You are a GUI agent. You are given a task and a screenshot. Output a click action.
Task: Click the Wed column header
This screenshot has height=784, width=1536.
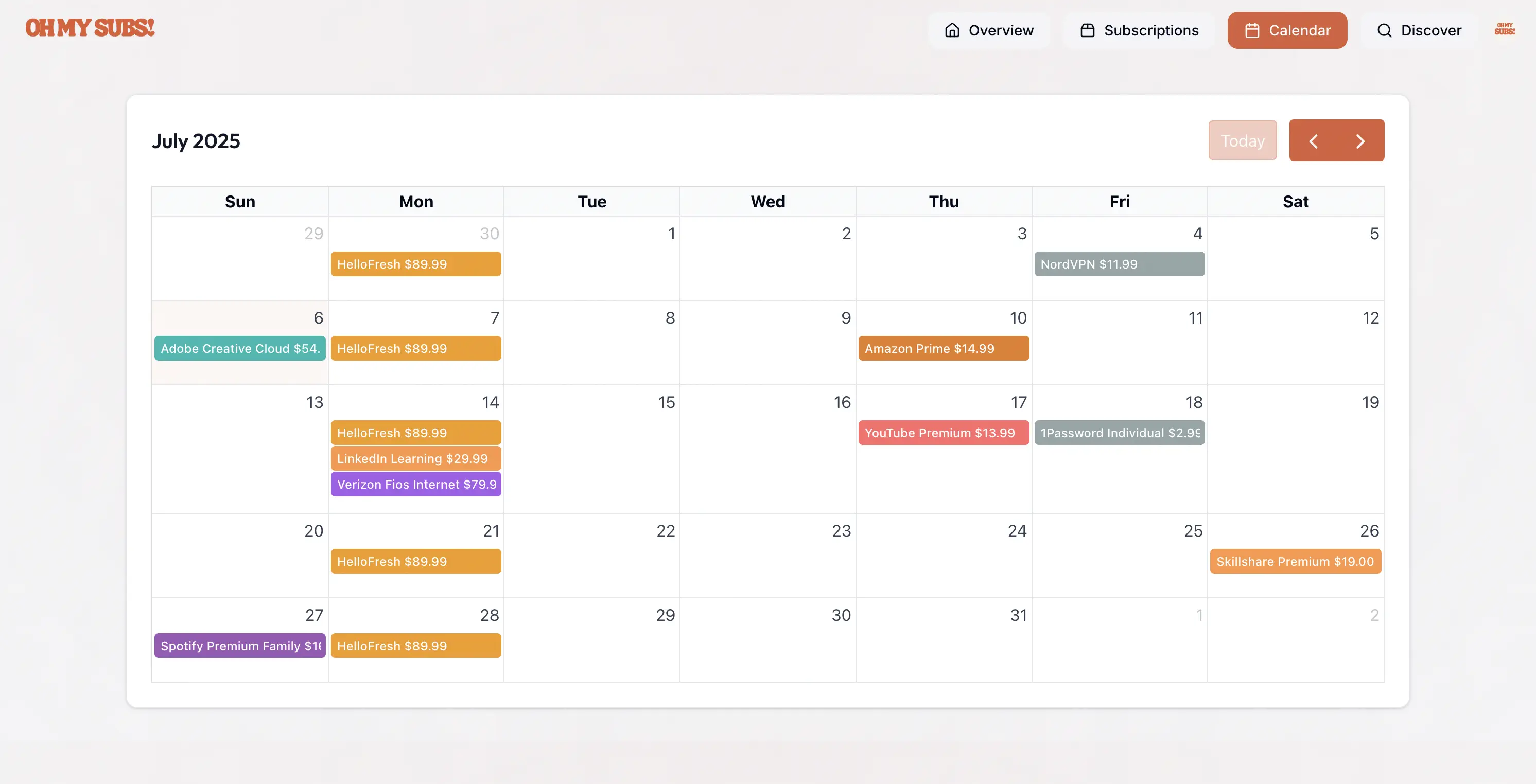767,201
